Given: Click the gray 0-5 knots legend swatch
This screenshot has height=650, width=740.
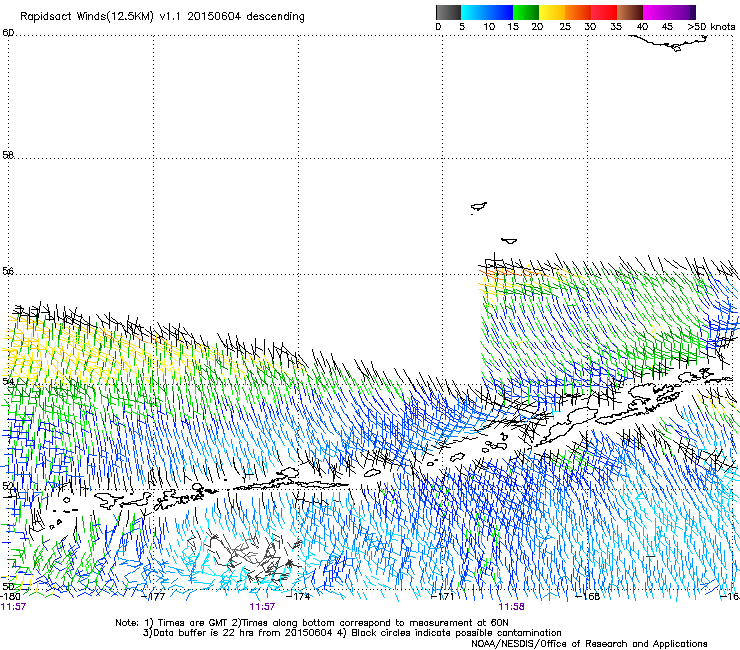Looking at the screenshot, I should click(x=448, y=12).
